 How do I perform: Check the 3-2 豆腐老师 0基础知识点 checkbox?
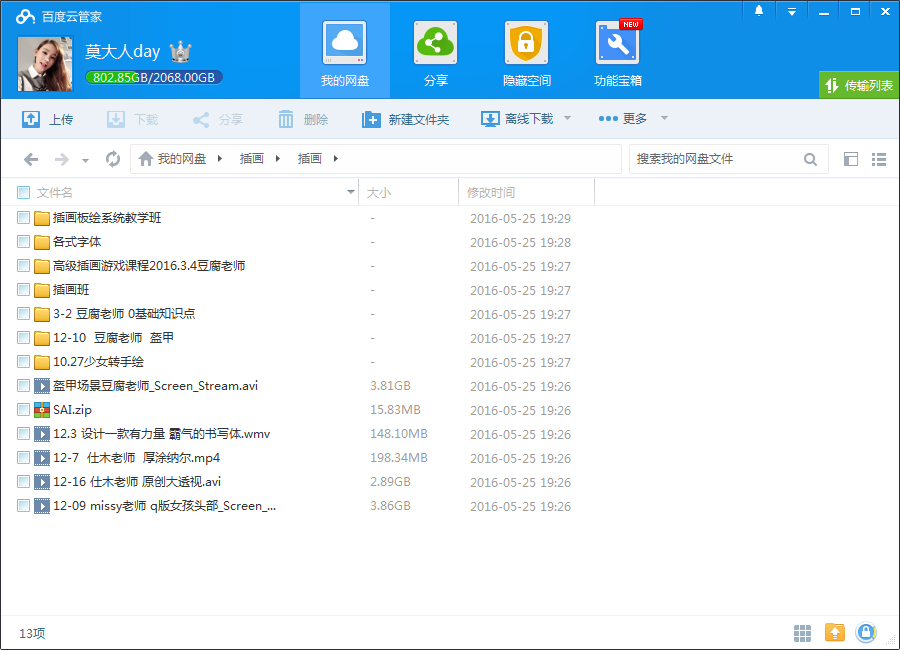coord(24,314)
